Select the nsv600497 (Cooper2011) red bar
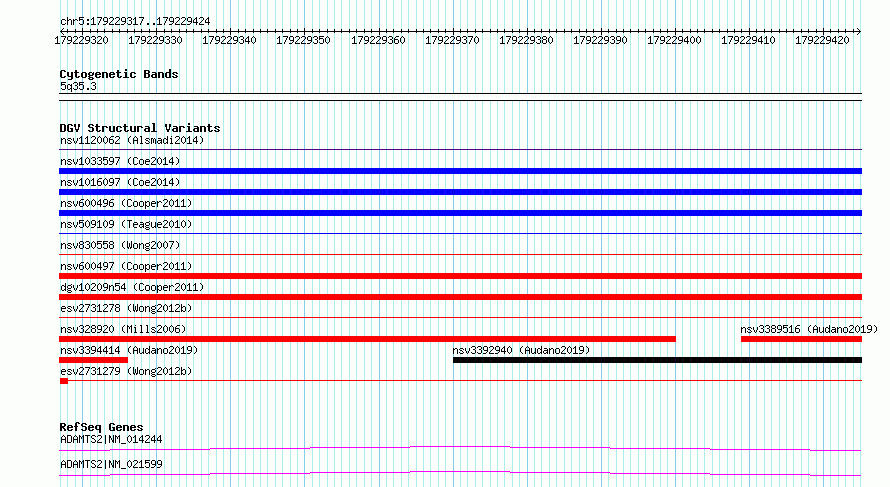 pos(460,276)
